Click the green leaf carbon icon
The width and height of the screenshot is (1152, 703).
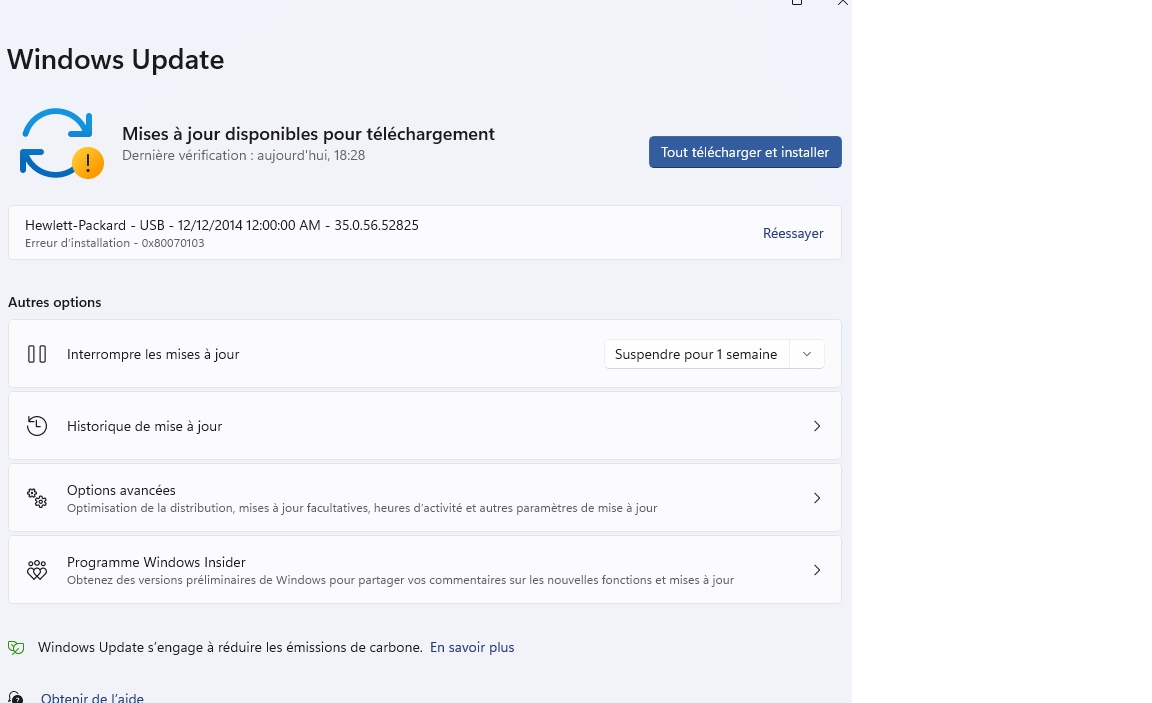(16, 647)
